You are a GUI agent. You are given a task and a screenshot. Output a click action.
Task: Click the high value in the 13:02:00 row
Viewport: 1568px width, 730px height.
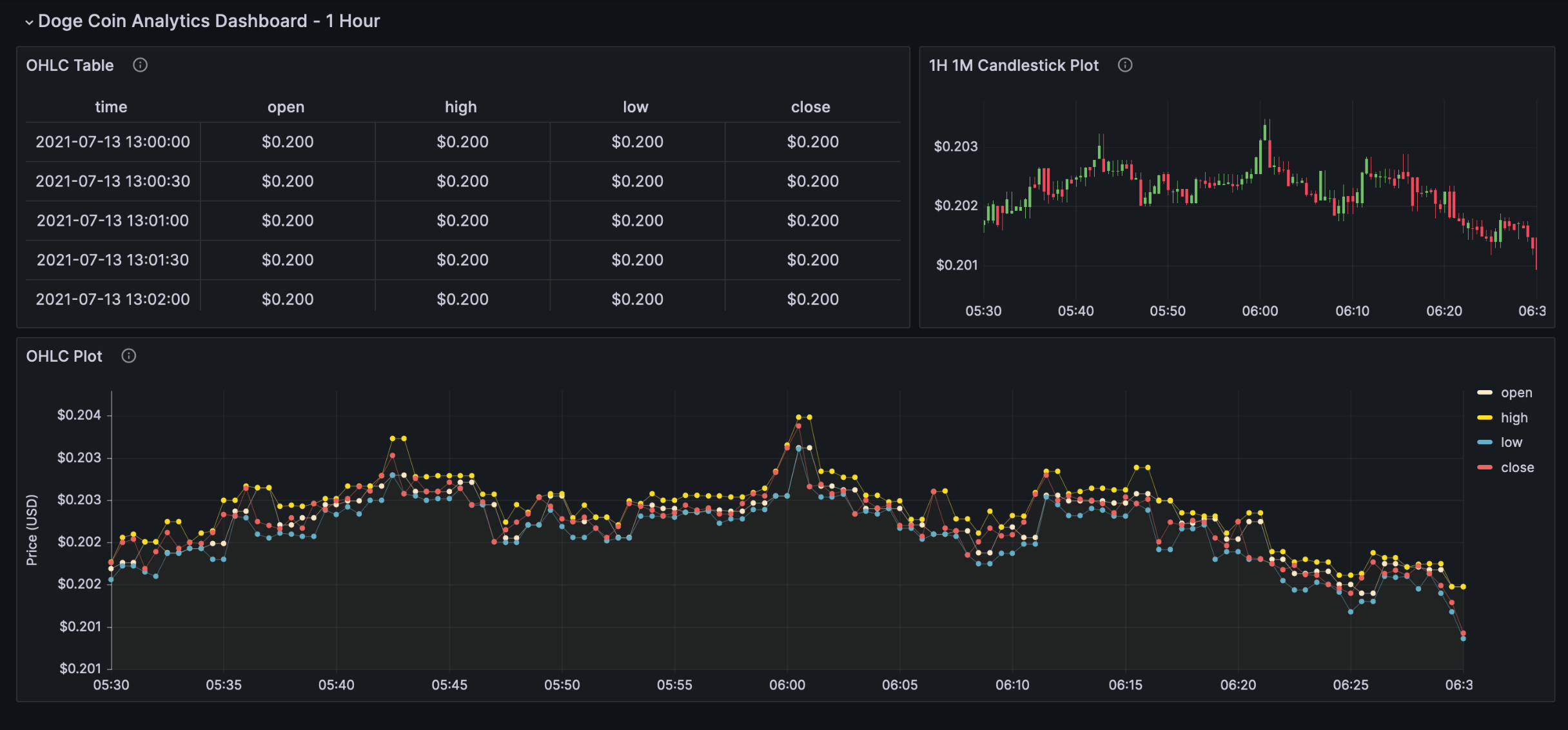point(462,299)
